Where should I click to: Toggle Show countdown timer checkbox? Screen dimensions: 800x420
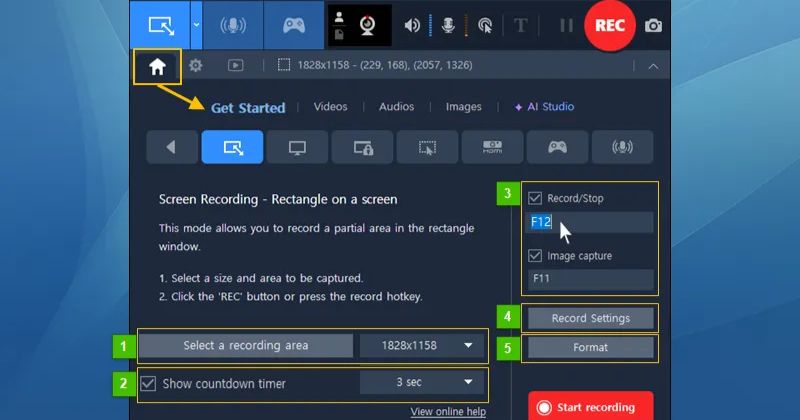pos(148,383)
